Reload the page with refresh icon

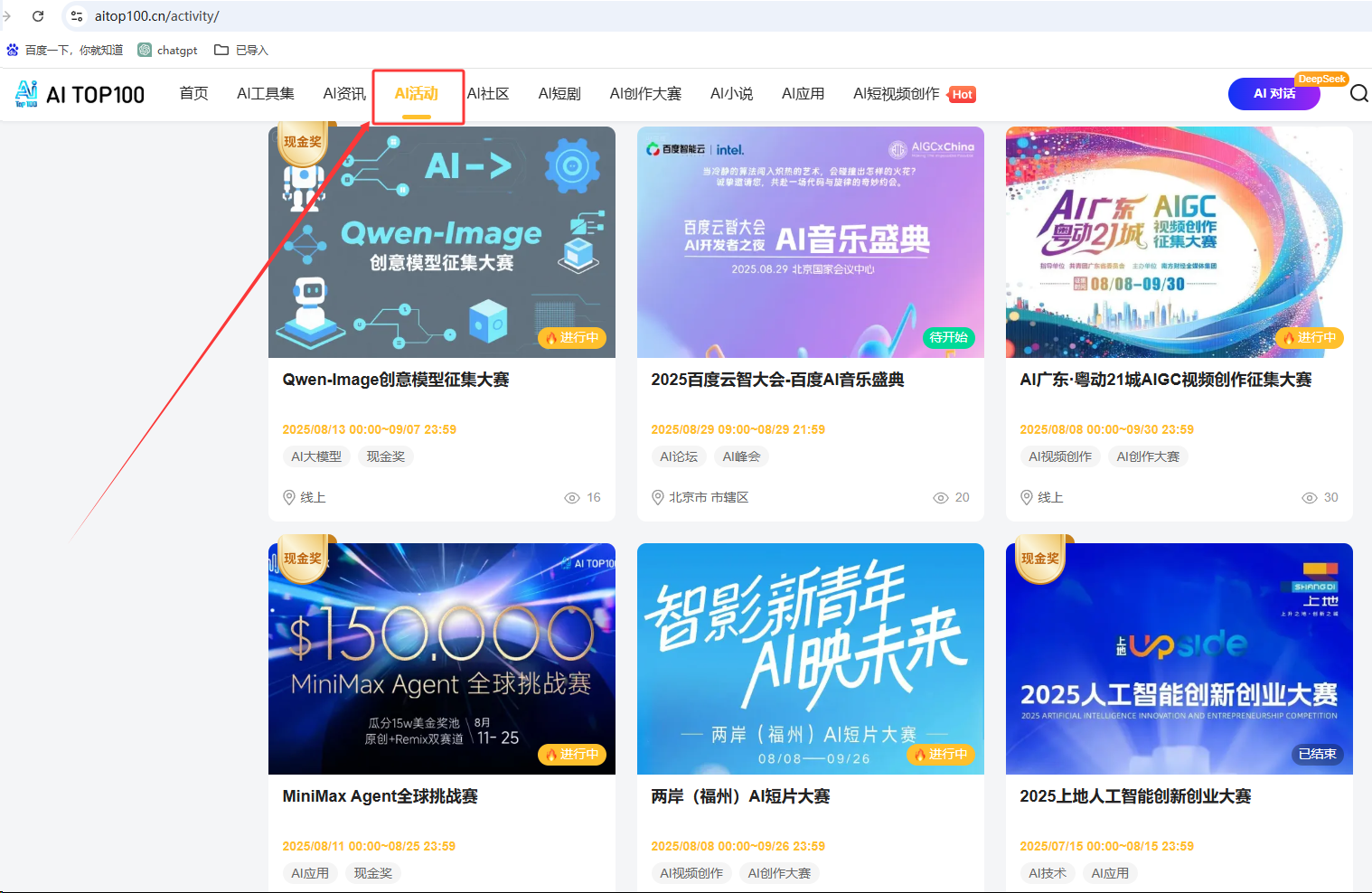point(38,16)
